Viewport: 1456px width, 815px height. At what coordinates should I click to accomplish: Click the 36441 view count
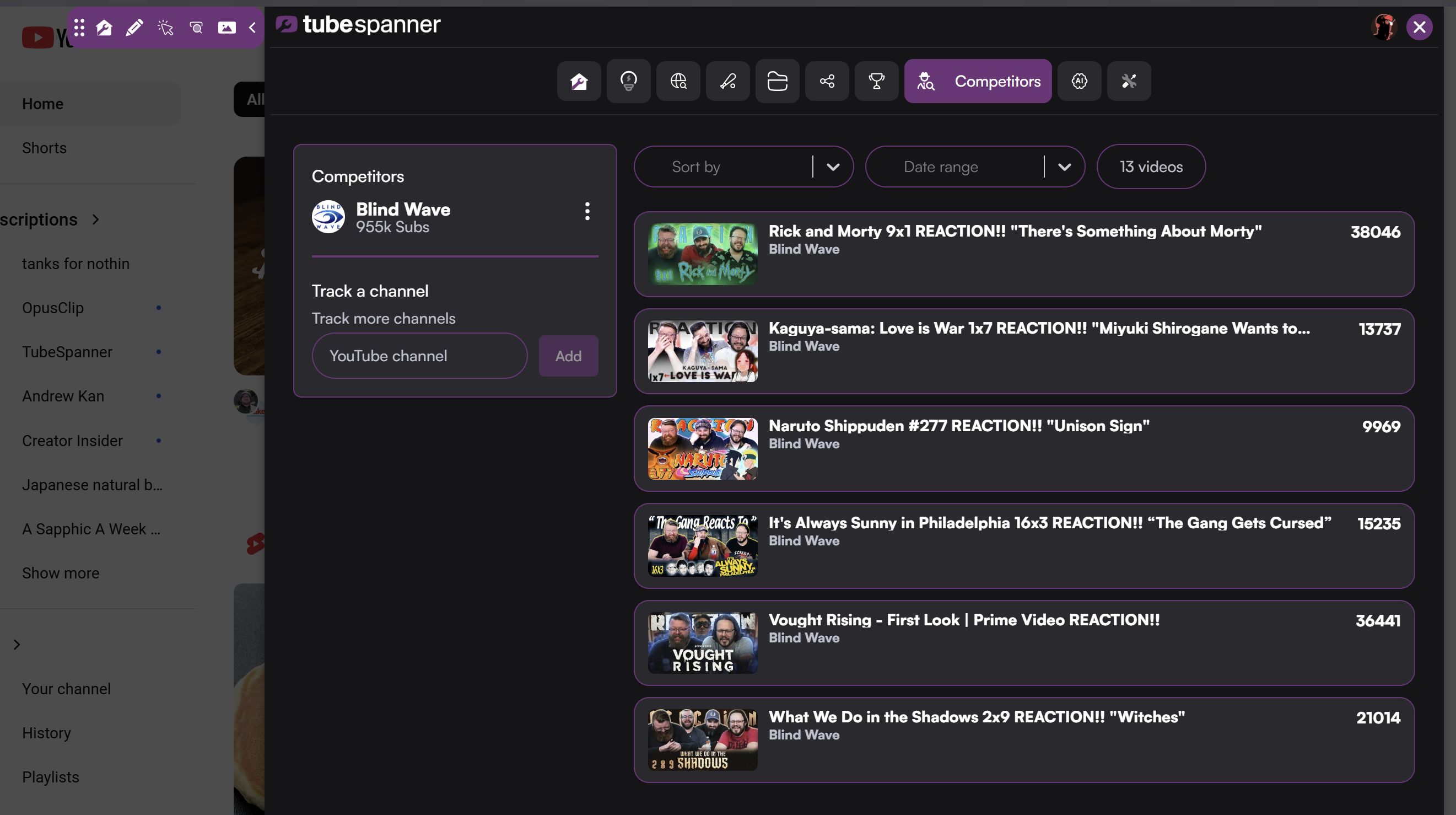pos(1378,621)
